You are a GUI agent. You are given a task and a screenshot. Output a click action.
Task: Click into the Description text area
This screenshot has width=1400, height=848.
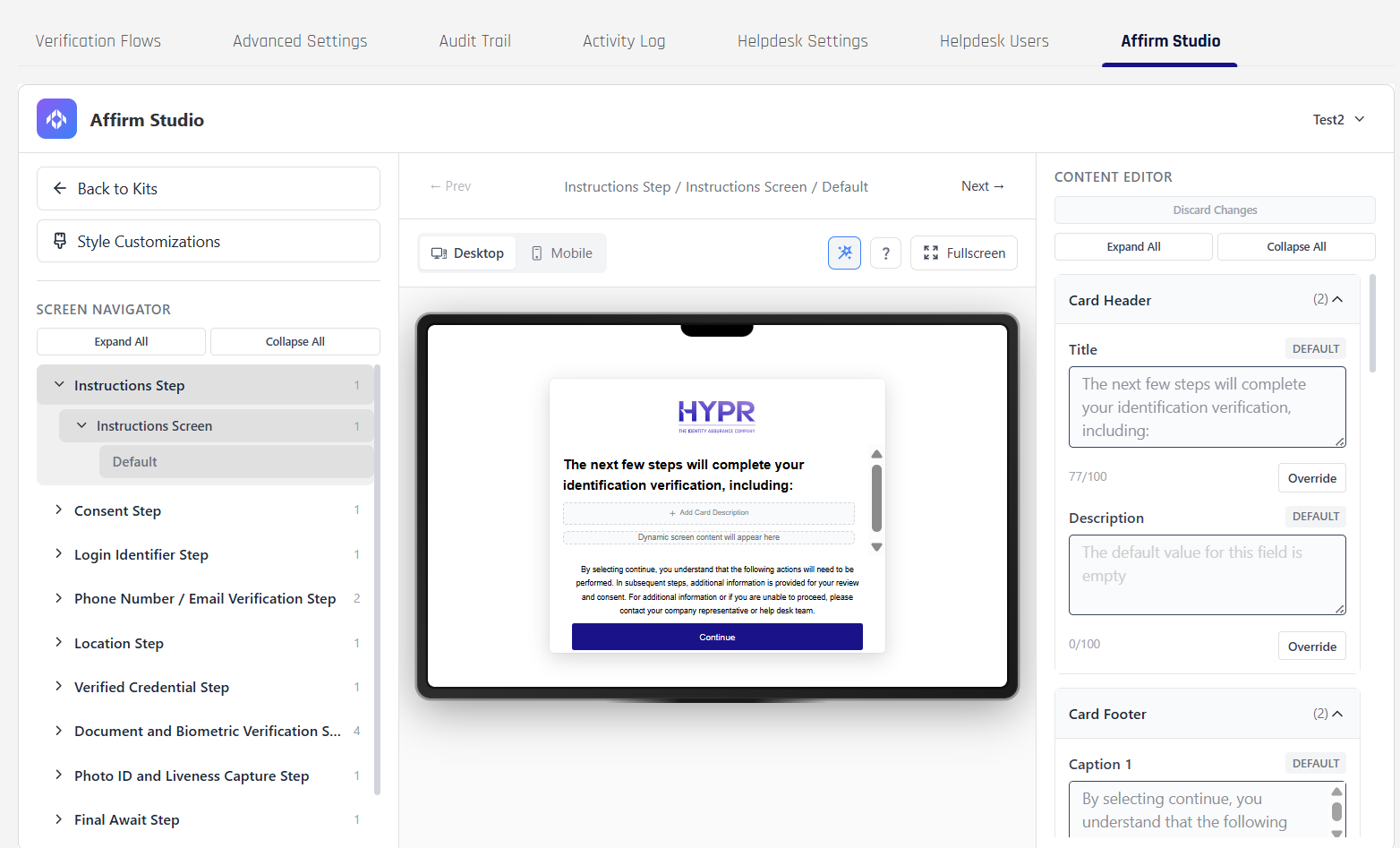[x=1206, y=575]
